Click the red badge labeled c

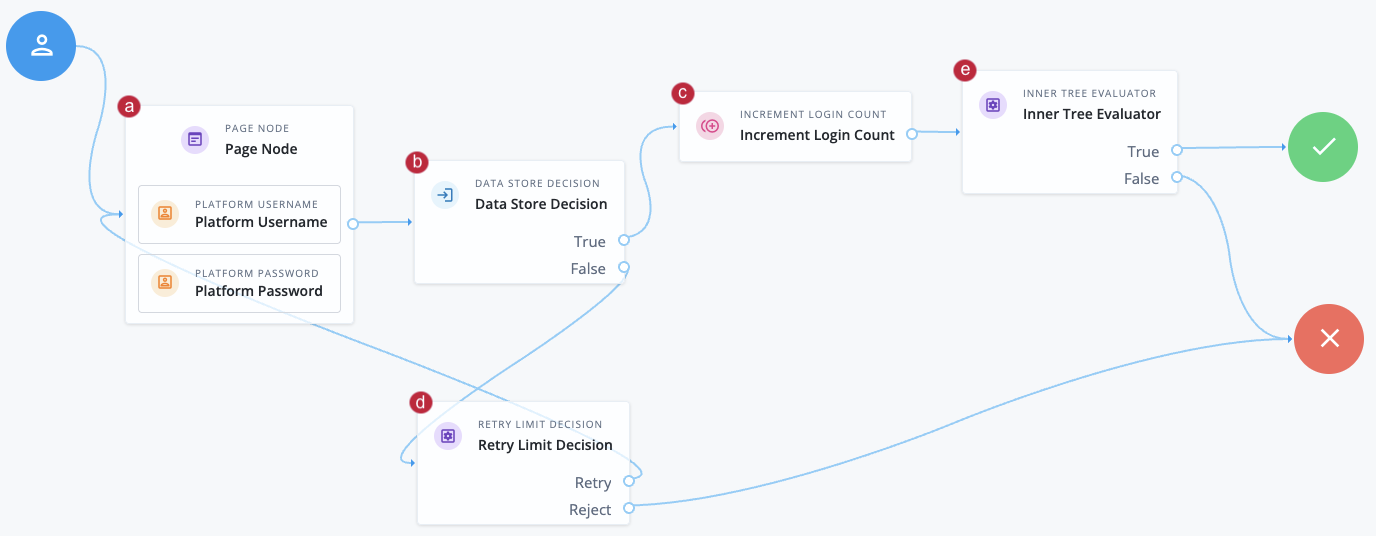point(682,93)
